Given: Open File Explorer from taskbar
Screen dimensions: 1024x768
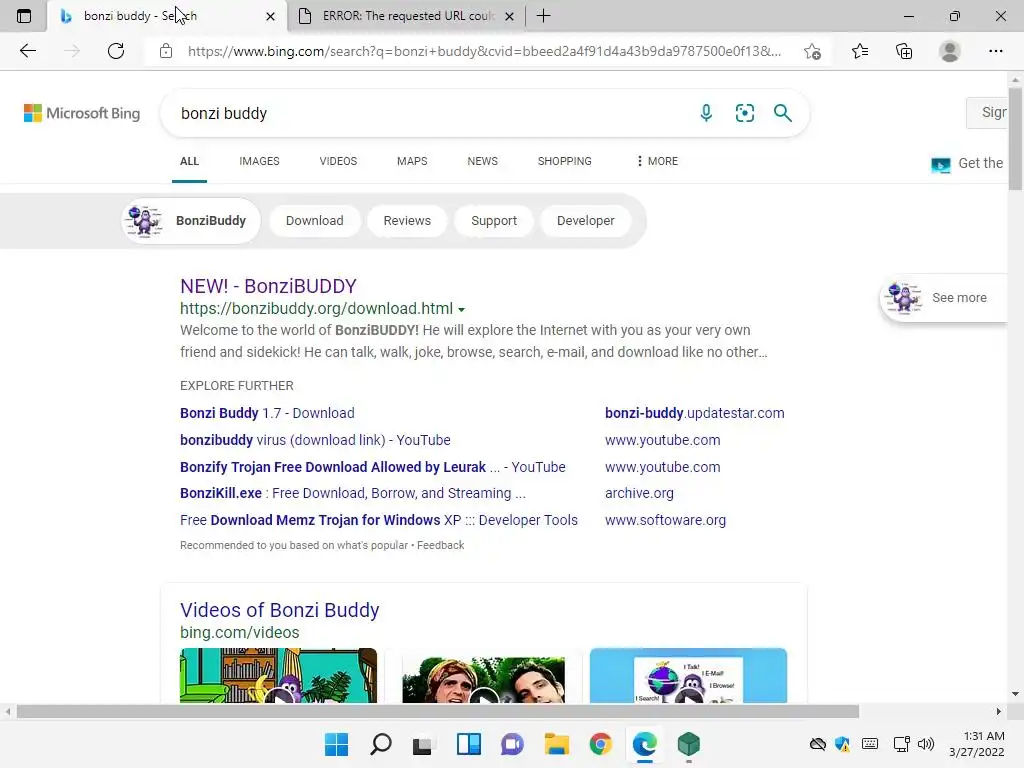Looking at the screenshot, I should tap(556, 744).
